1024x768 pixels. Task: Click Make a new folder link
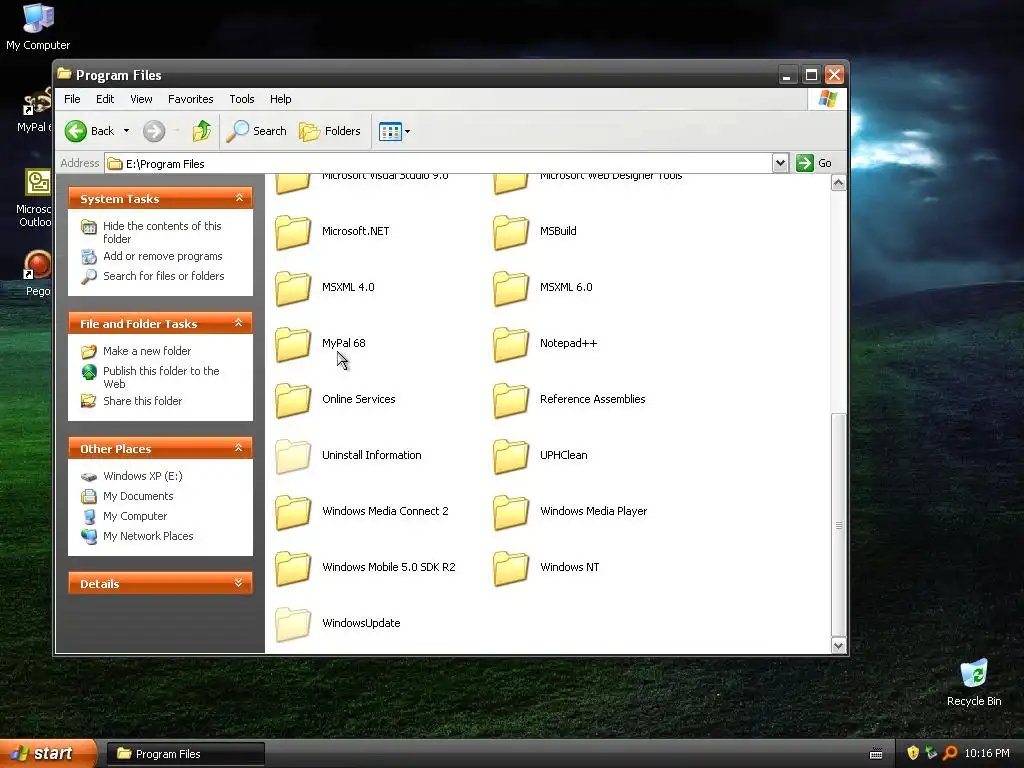[147, 351]
